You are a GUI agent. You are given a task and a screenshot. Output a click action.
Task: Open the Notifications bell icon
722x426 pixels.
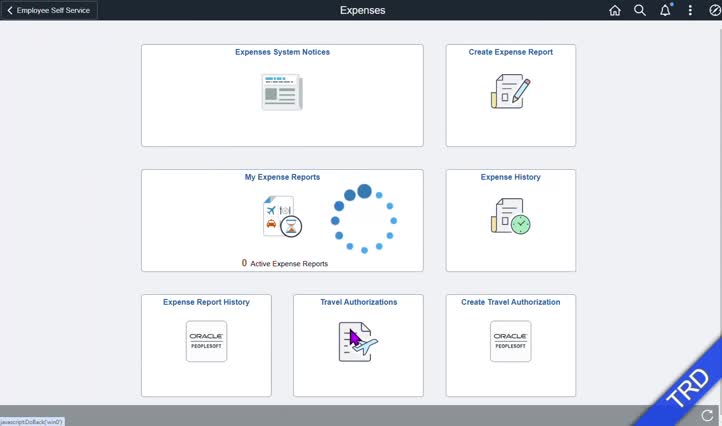point(665,10)
